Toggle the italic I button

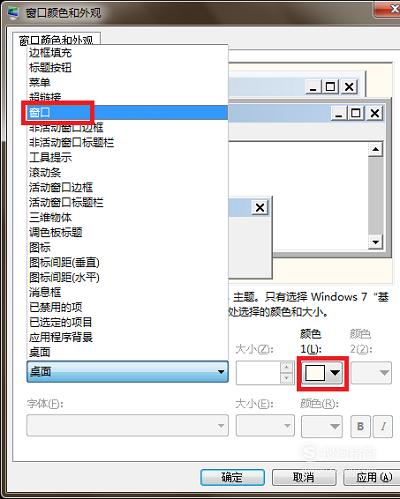click(x=383, y=426)
